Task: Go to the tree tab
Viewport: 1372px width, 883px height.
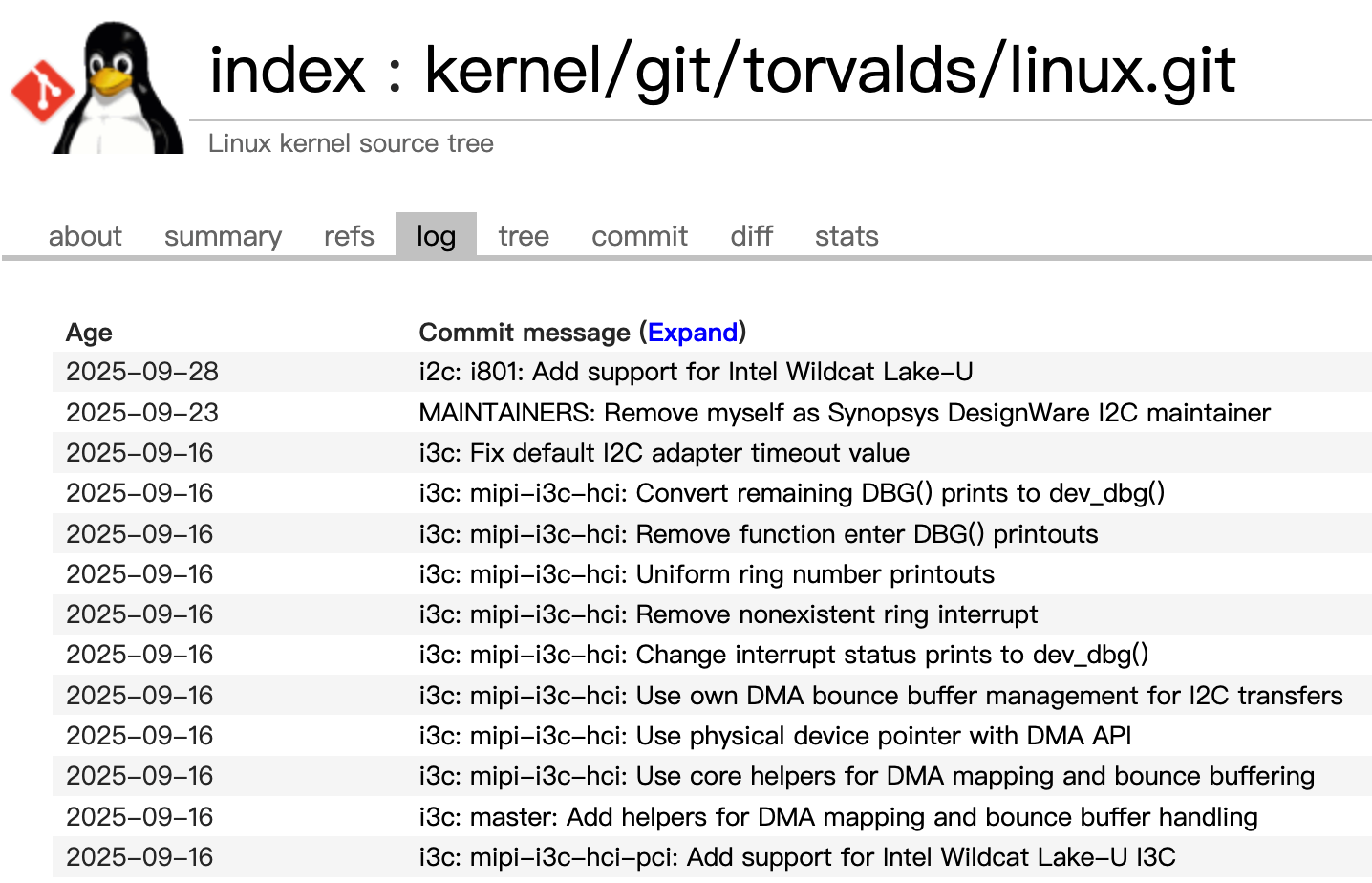Action: (524, 236)
